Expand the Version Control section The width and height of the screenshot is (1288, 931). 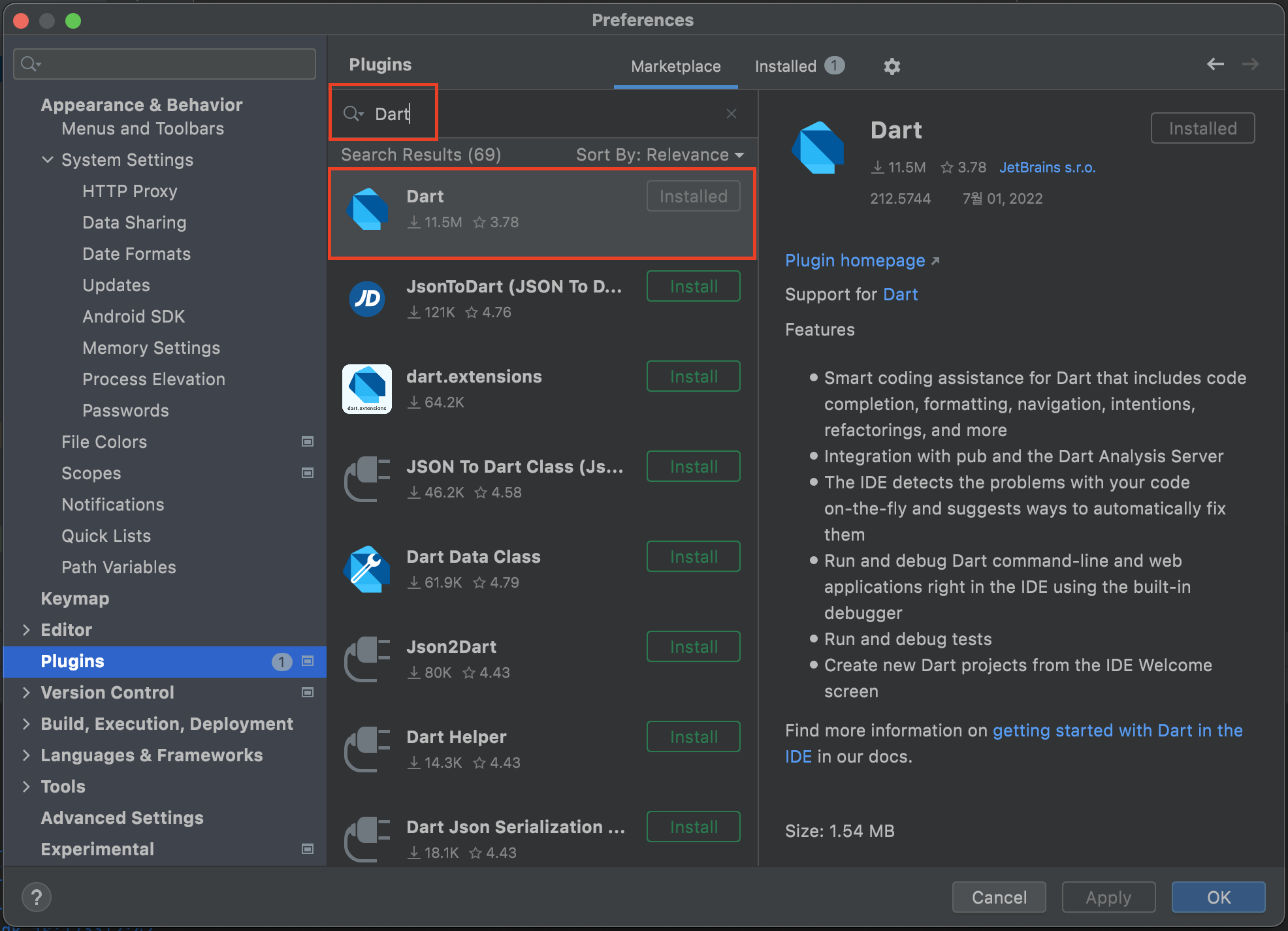pyautogui.click(x=26, y=693)
